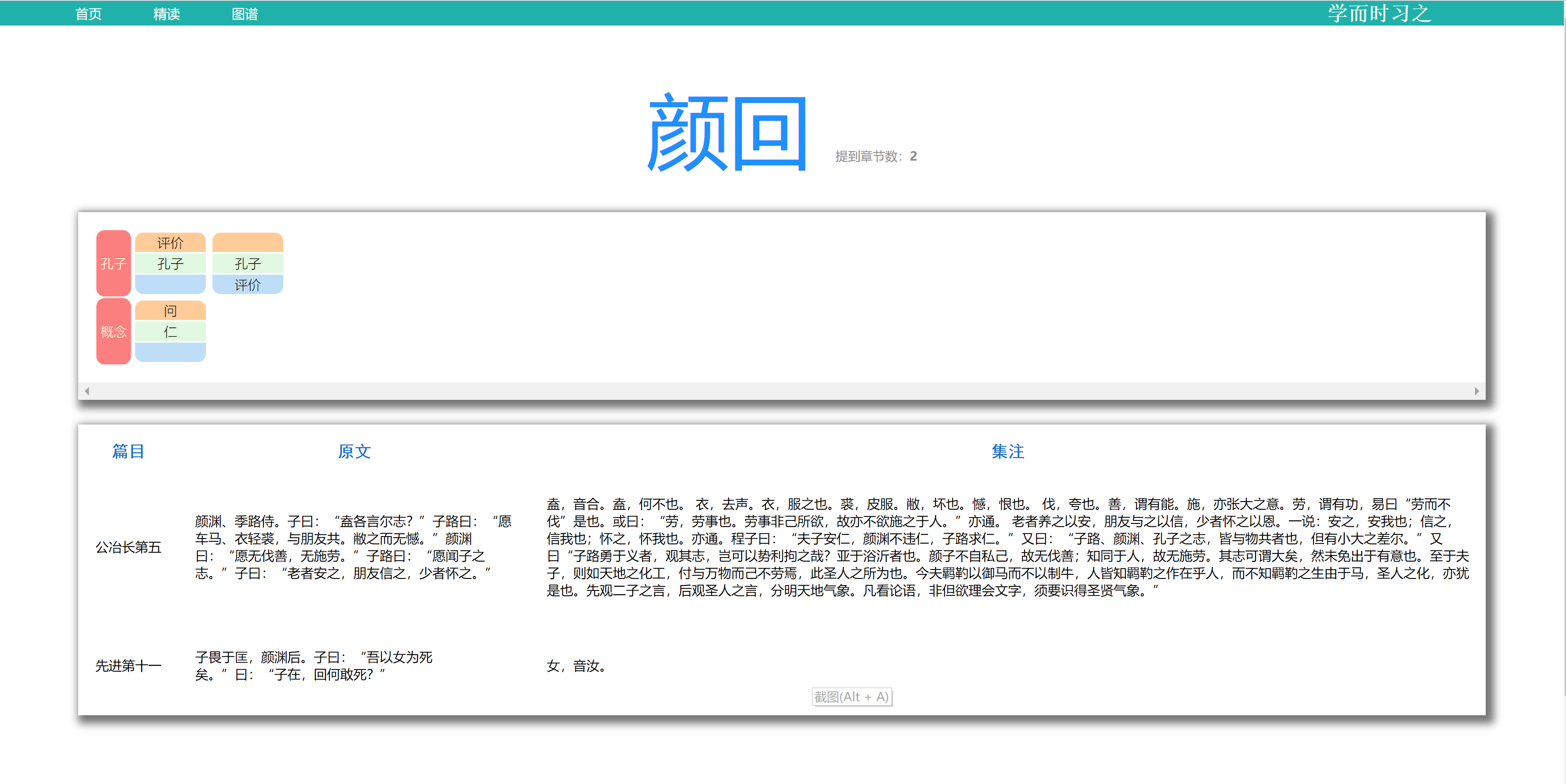Select the red 概念 category block

(x=113, y=331)
